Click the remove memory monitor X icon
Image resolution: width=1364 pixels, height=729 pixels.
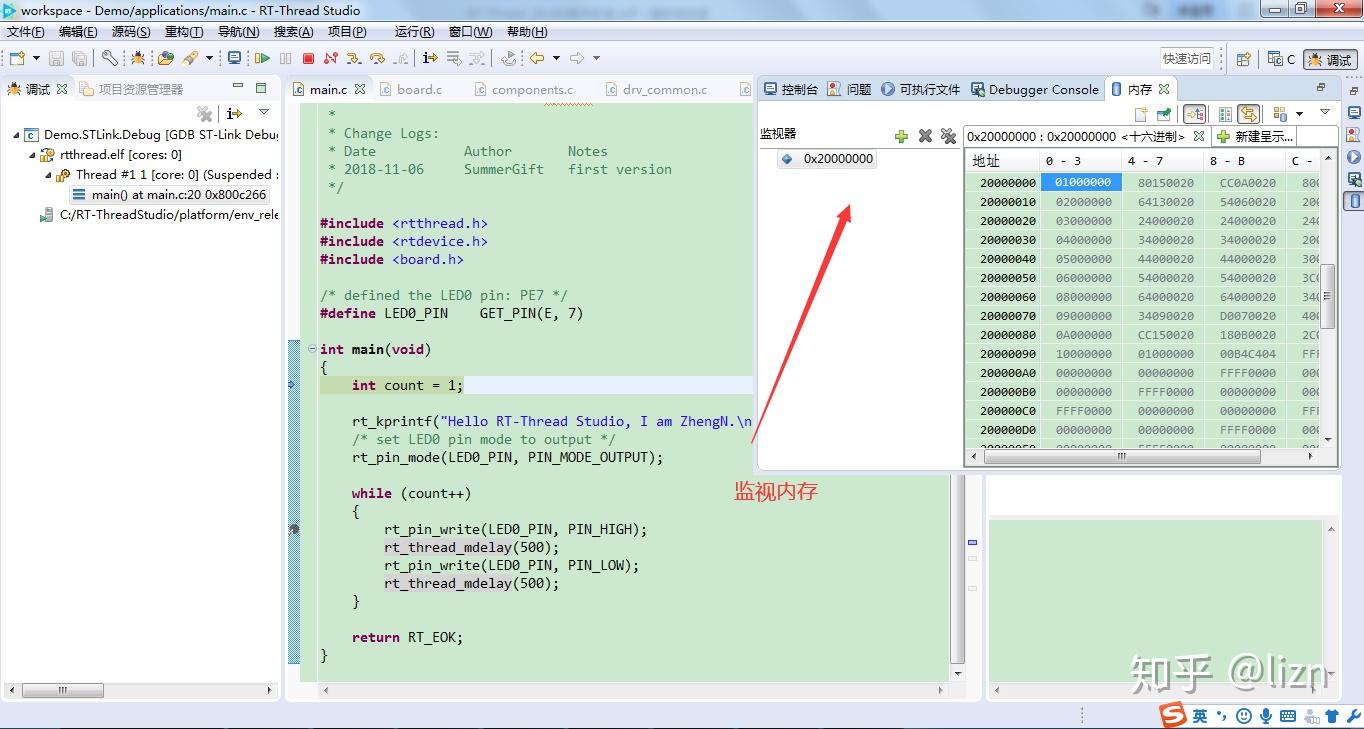coord(925,136)
